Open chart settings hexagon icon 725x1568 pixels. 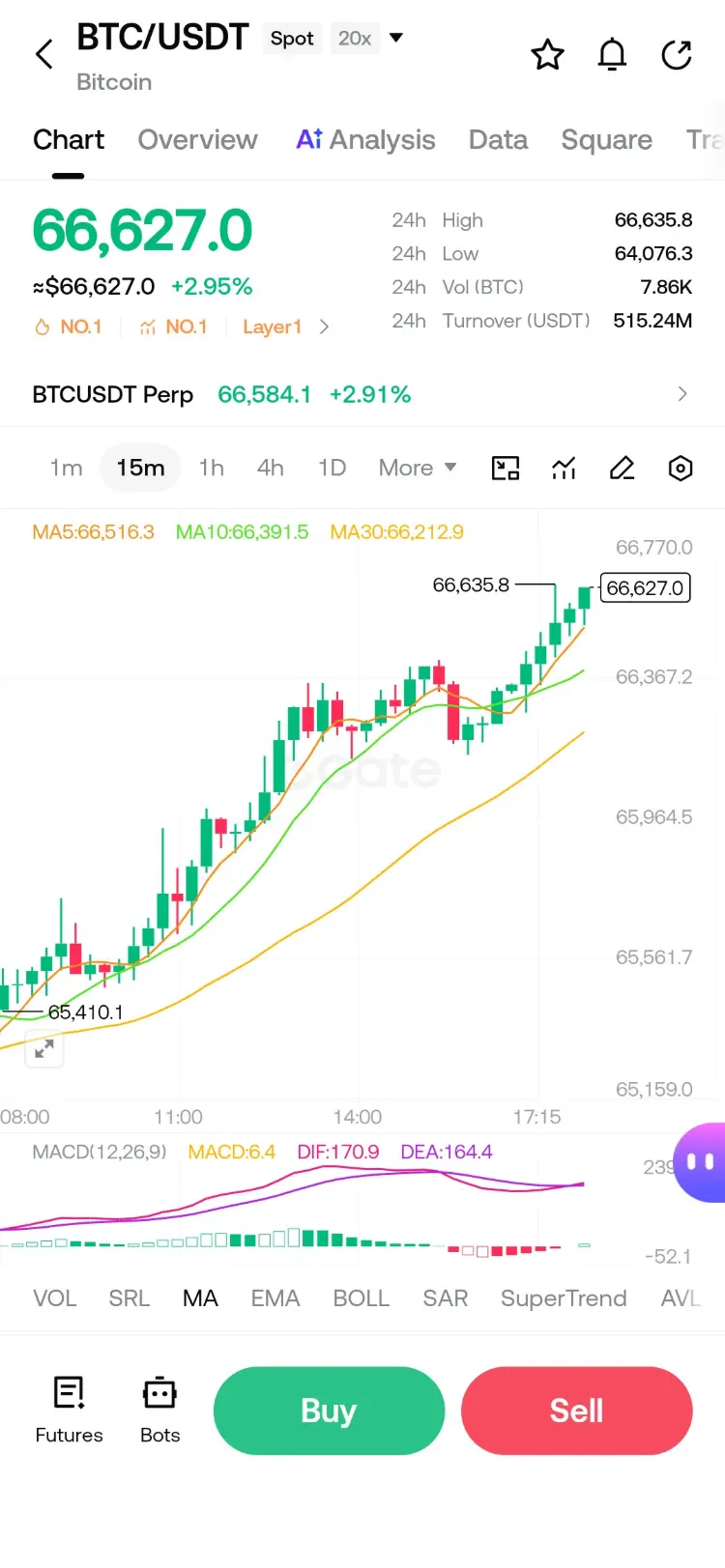click(x=681, y=469)
